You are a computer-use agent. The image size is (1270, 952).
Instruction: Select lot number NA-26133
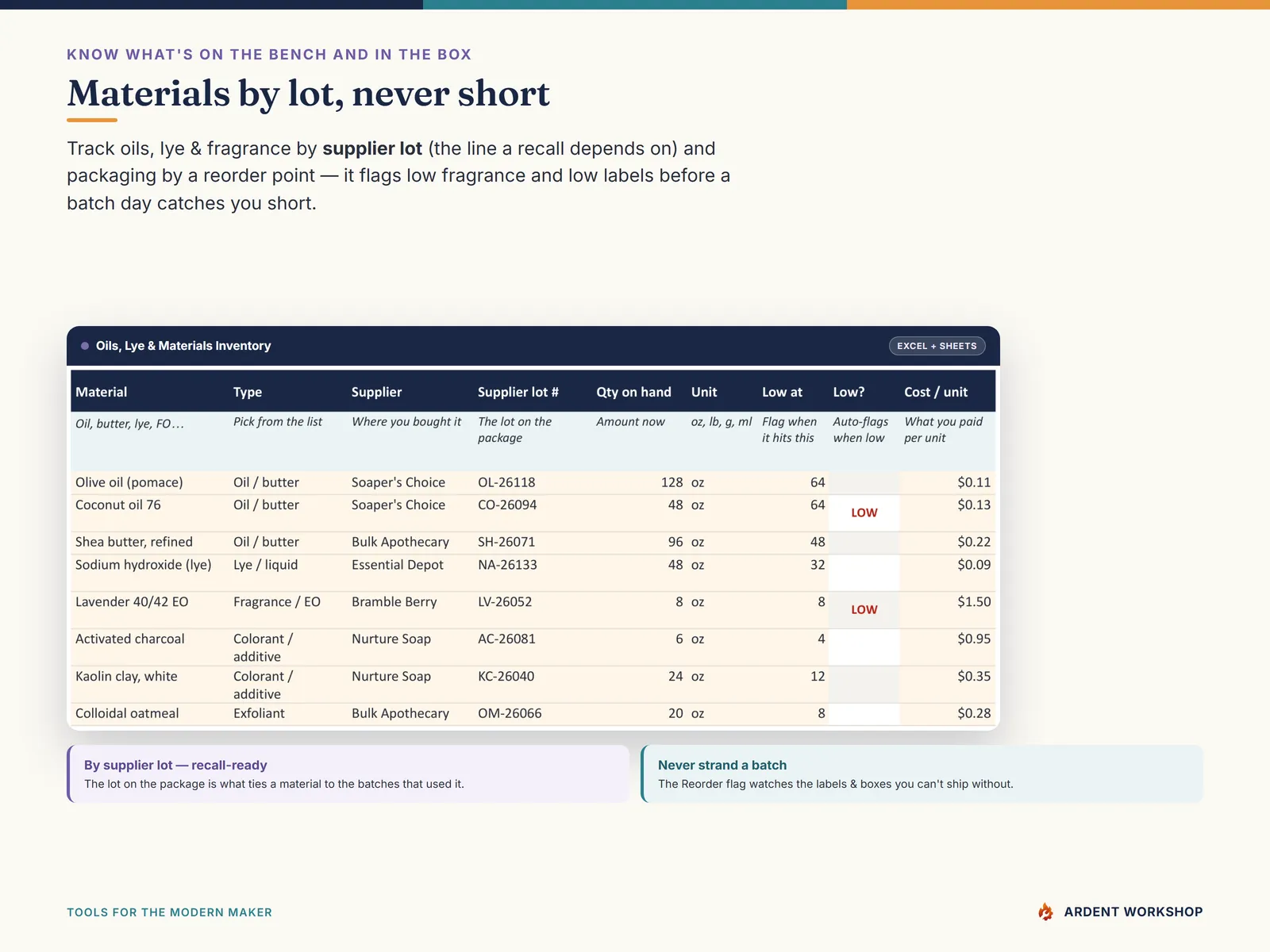click(x=507, y=565)
